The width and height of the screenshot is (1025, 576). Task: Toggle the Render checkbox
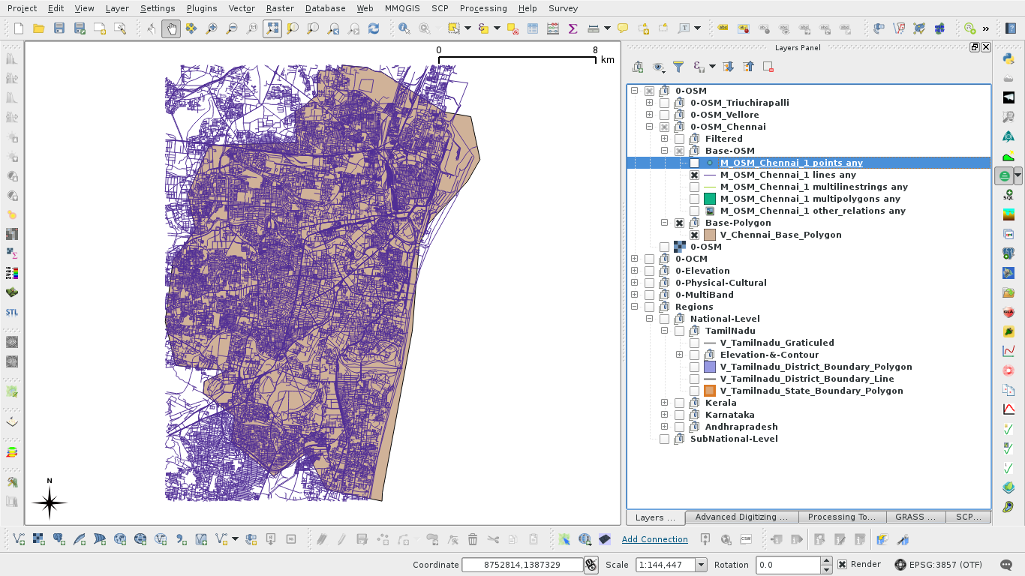tap(842, 565)
